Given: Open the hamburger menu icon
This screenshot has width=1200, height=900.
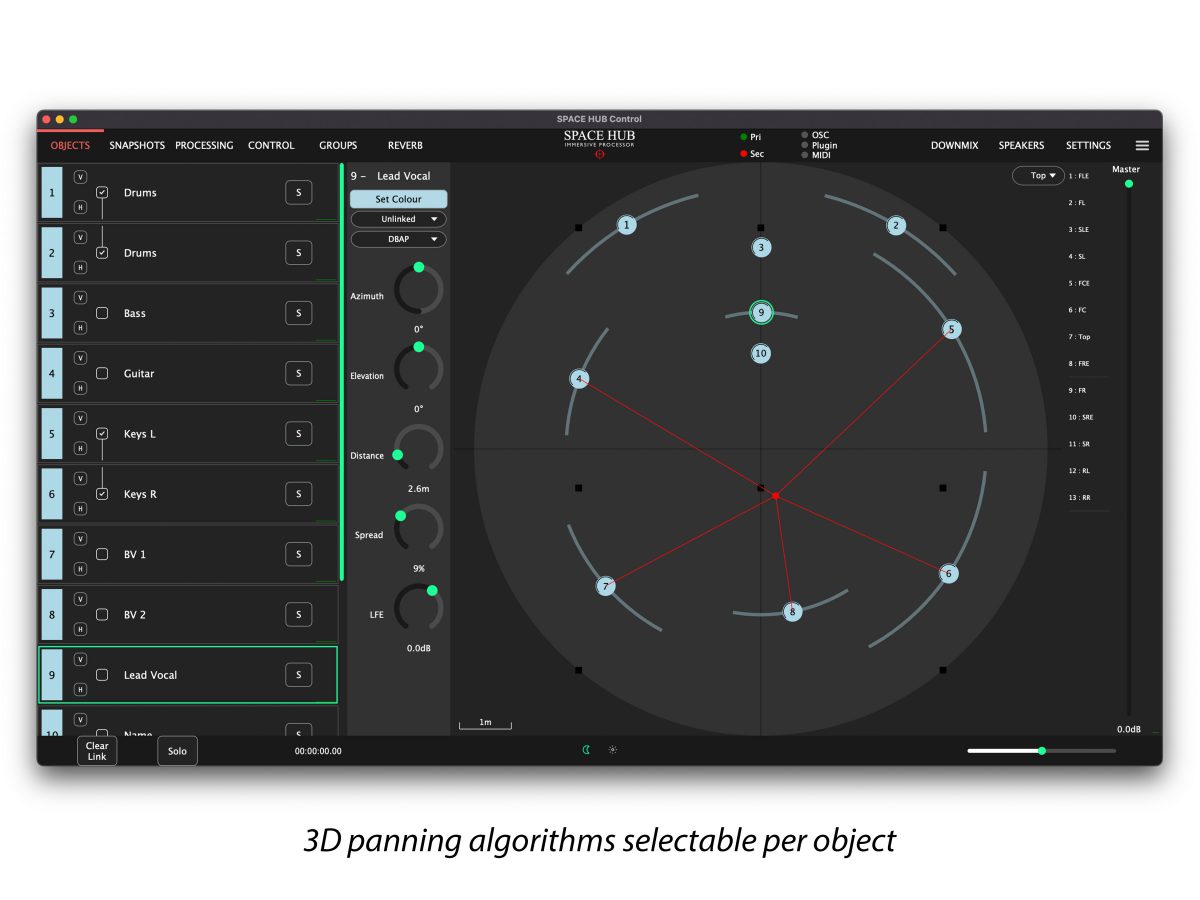Looking at the screenshot, I should pos(1142,145).
